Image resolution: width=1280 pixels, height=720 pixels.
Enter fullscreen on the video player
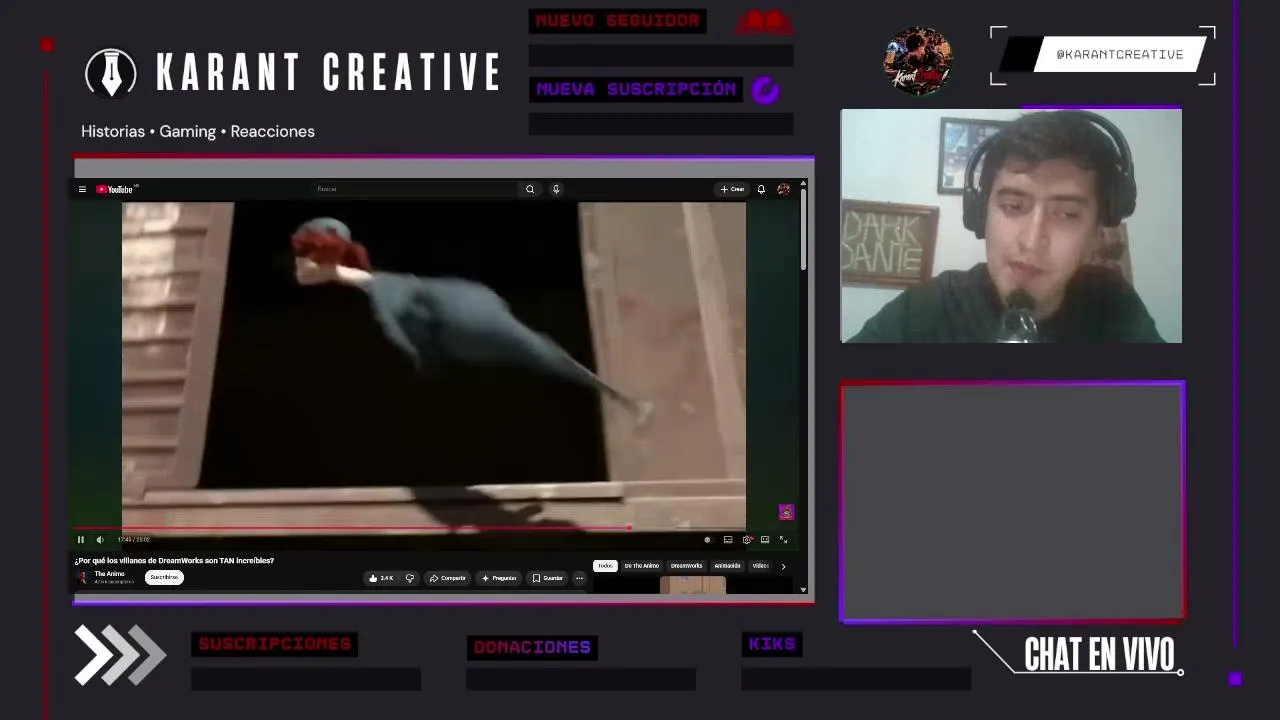pos(783,540)
